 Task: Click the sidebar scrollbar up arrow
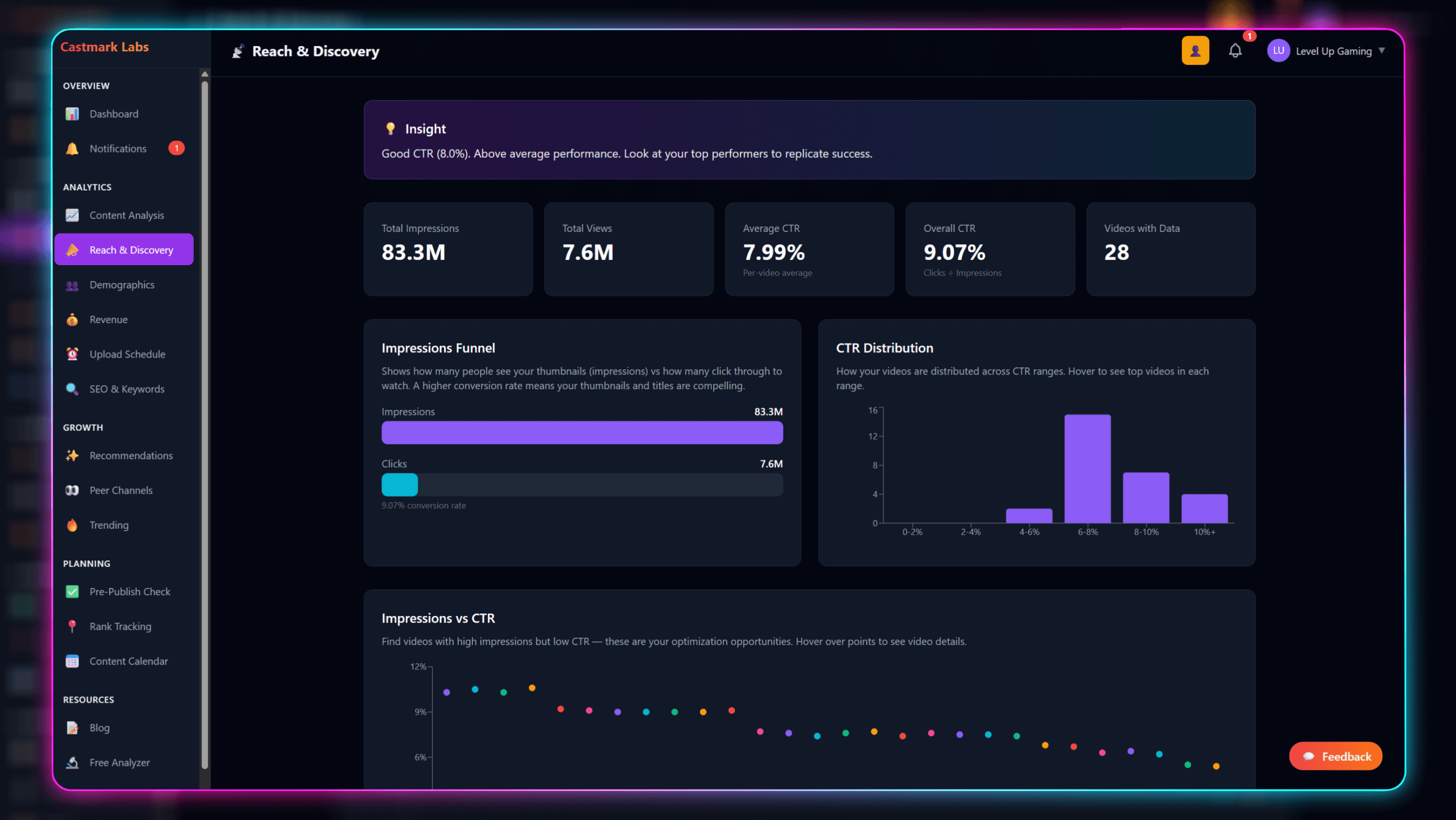click(205, 74)
